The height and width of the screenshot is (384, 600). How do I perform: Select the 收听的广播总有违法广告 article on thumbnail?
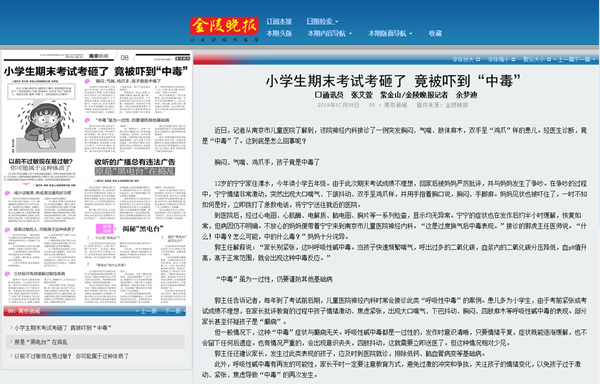(135, 162)
